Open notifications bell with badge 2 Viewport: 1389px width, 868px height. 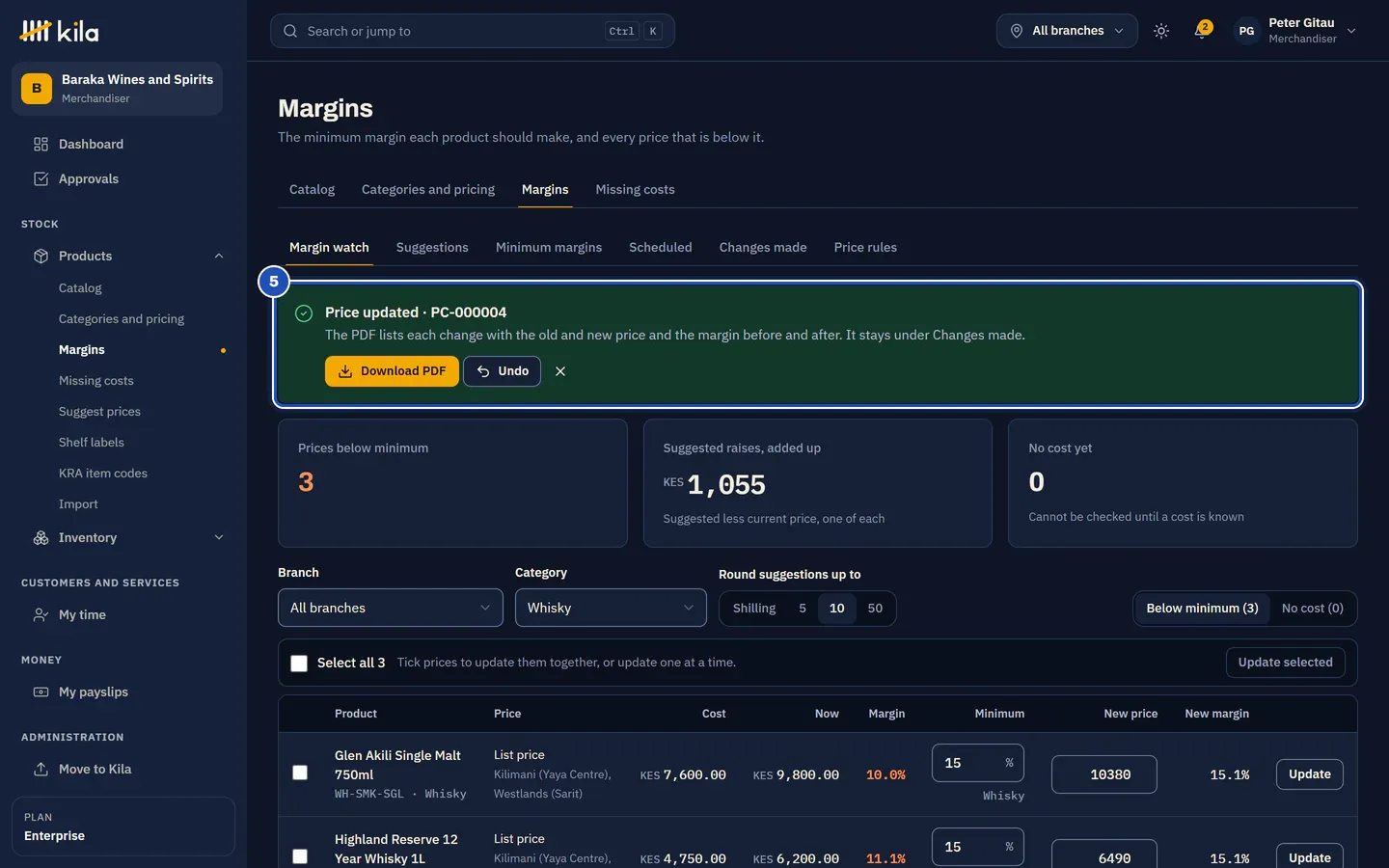1202,31
